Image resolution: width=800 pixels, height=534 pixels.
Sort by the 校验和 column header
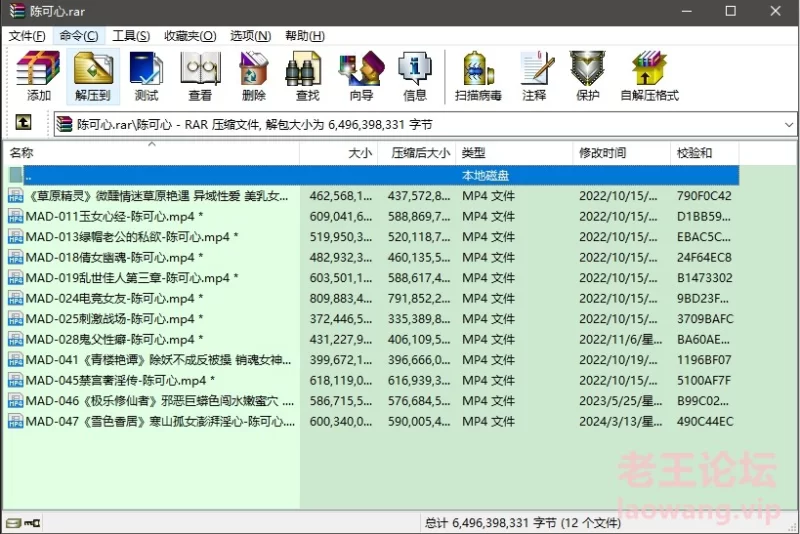705,152
